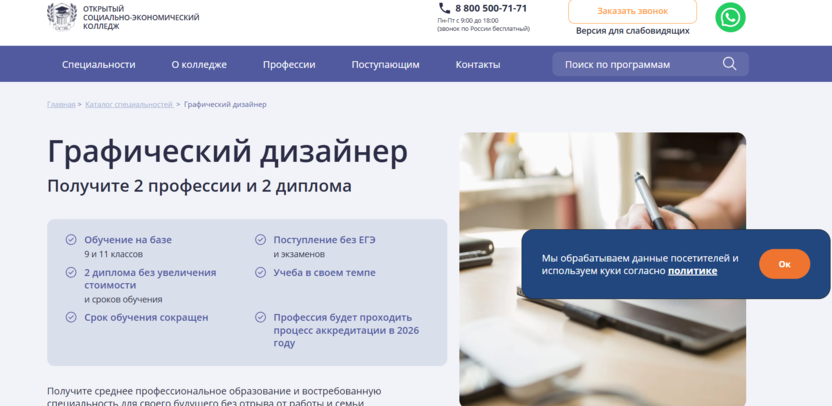Click checkmark icon beside Срок обучения сокращен
832x406 pixels.
pyautogui.click(x=71, y=317)
